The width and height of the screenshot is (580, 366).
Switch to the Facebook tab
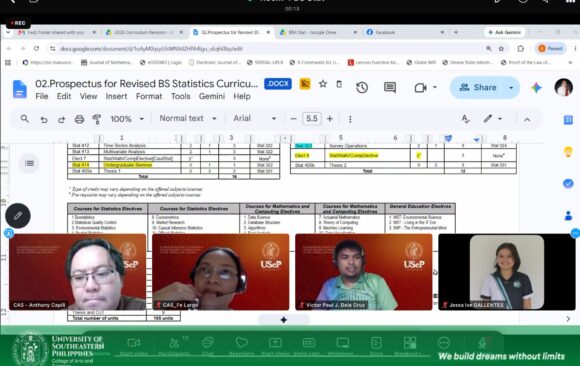click(x=405, y=33)
